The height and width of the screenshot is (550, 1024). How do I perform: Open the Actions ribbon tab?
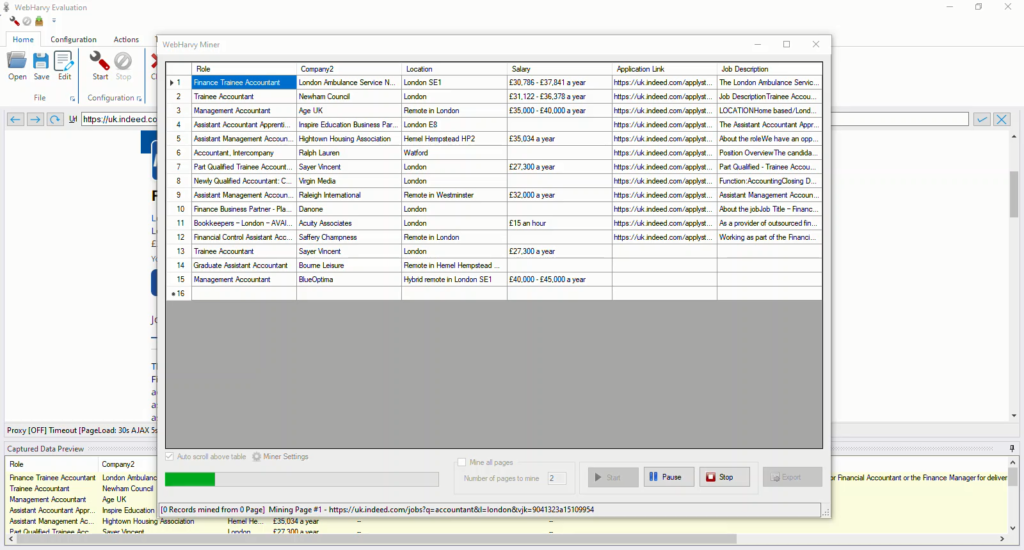[x=126, y=40]
